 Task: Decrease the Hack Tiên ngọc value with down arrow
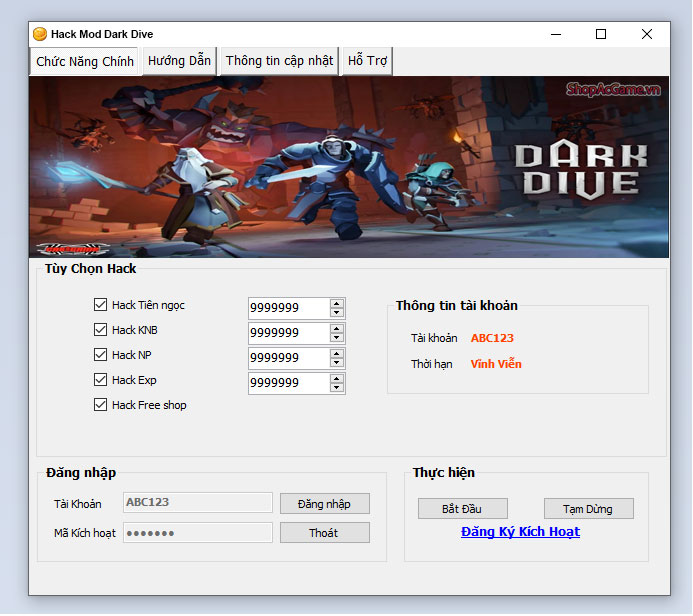[x=337, y=312]
